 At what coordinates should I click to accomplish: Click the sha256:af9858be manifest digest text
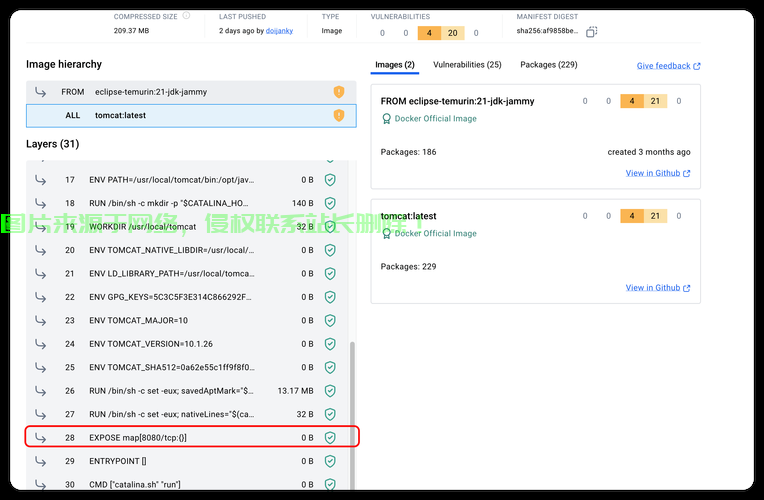pos(547,31)
